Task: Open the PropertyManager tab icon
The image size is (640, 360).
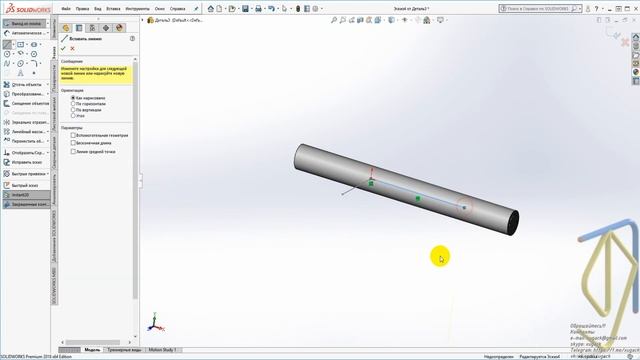Action: coord(79,28)
